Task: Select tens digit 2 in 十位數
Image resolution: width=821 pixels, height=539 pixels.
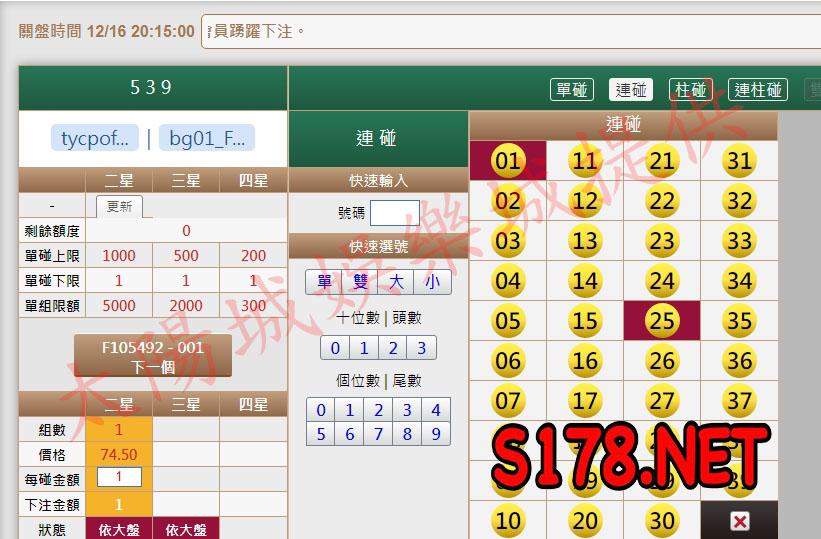Action: coord(393,348)
